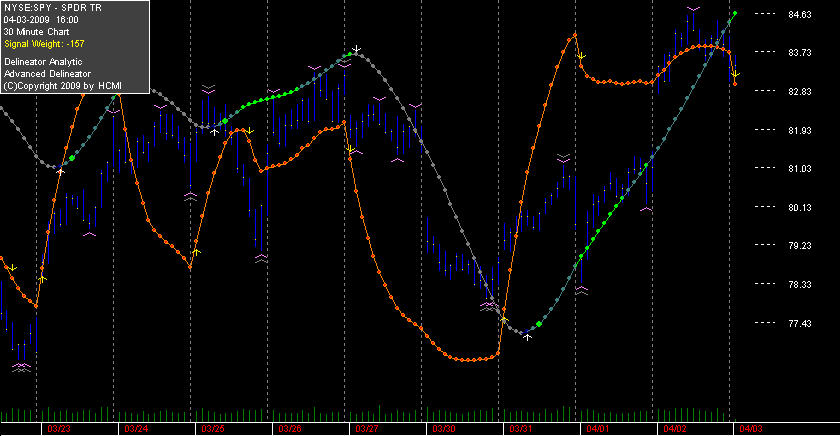Image resolution: width=840 pixels, height=436 pixels.
Task: Click the 04/02 date label
Action: click(x=675, y=429)
